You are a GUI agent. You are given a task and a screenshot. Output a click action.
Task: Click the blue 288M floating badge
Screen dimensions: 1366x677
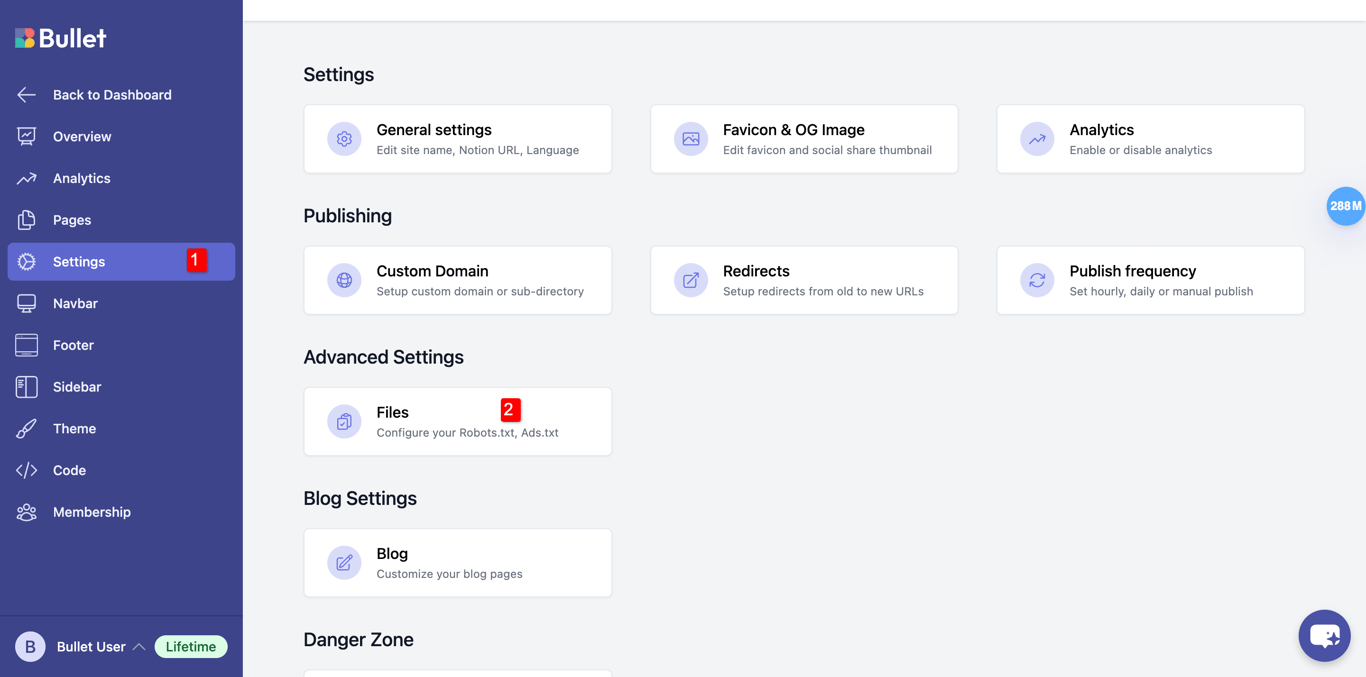coord(1345,206)
